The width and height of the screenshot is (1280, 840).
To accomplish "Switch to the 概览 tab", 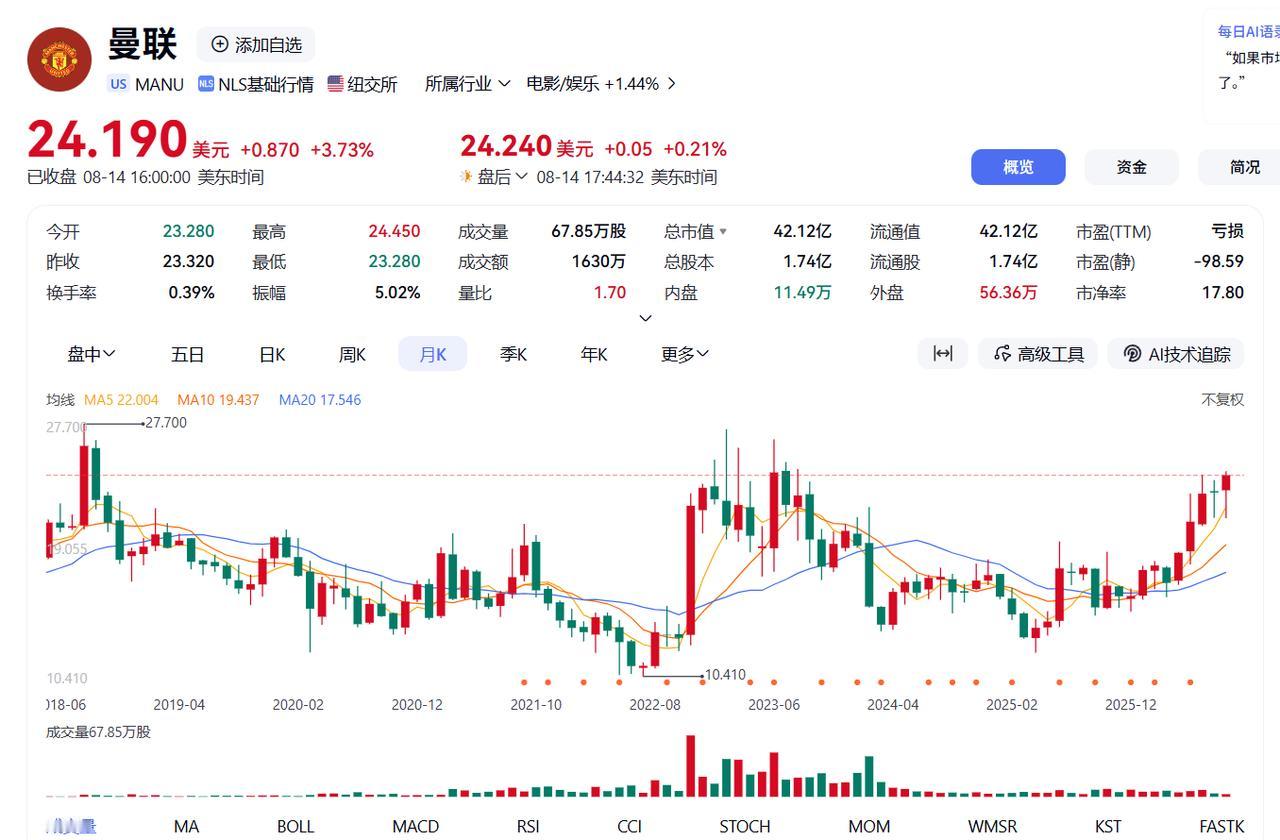I will pos(1018,167).
